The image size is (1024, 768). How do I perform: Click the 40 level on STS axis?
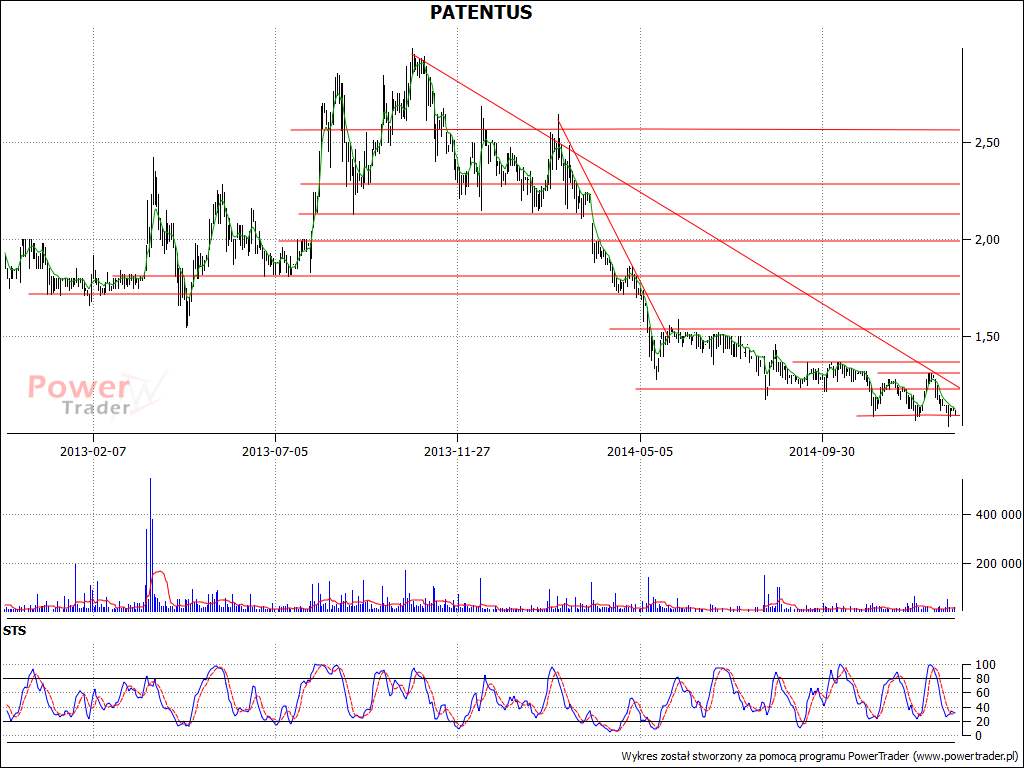pyautogui.click(x=981, y=708)
